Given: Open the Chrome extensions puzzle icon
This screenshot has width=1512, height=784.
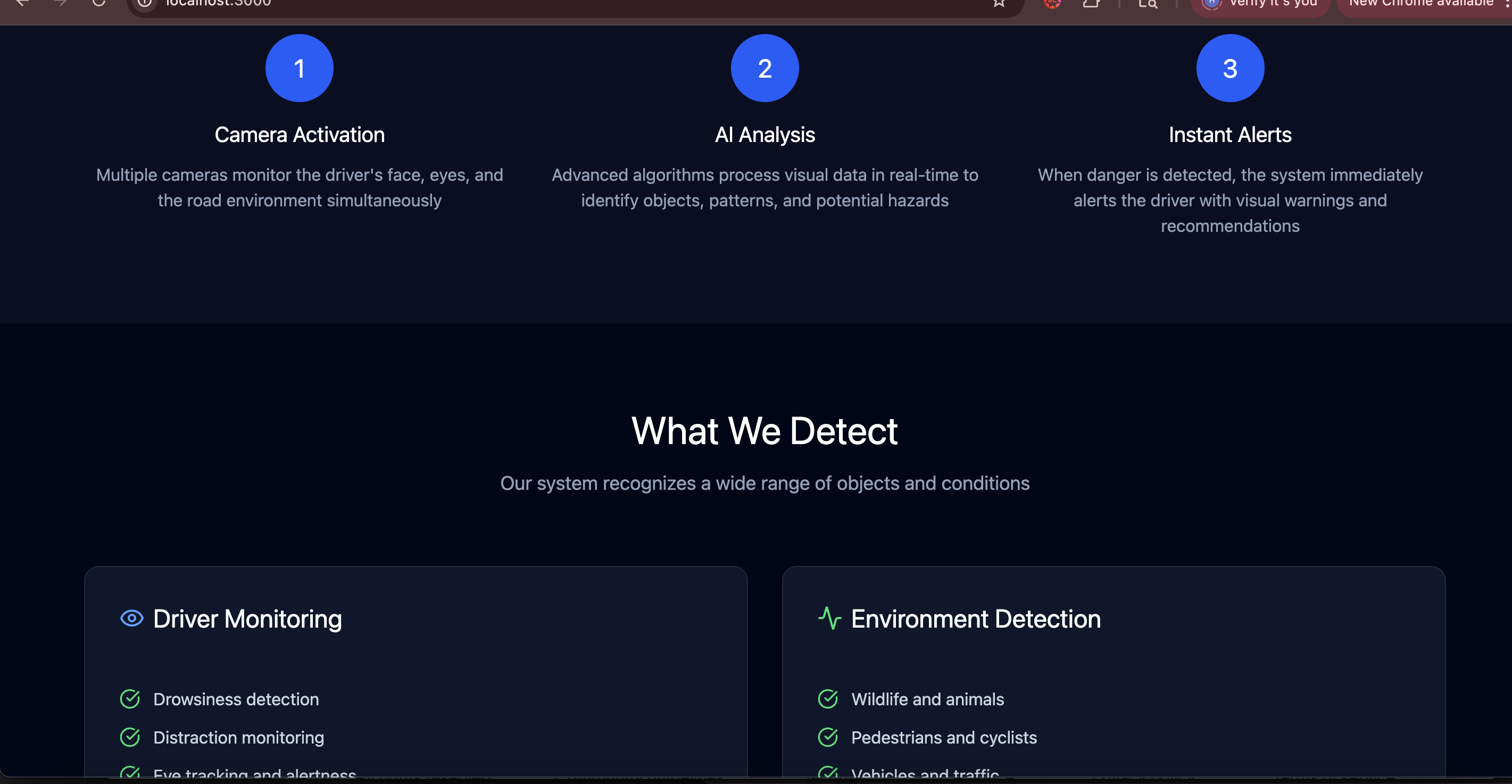Looking at the screenshot, I should coord(1091,4).
